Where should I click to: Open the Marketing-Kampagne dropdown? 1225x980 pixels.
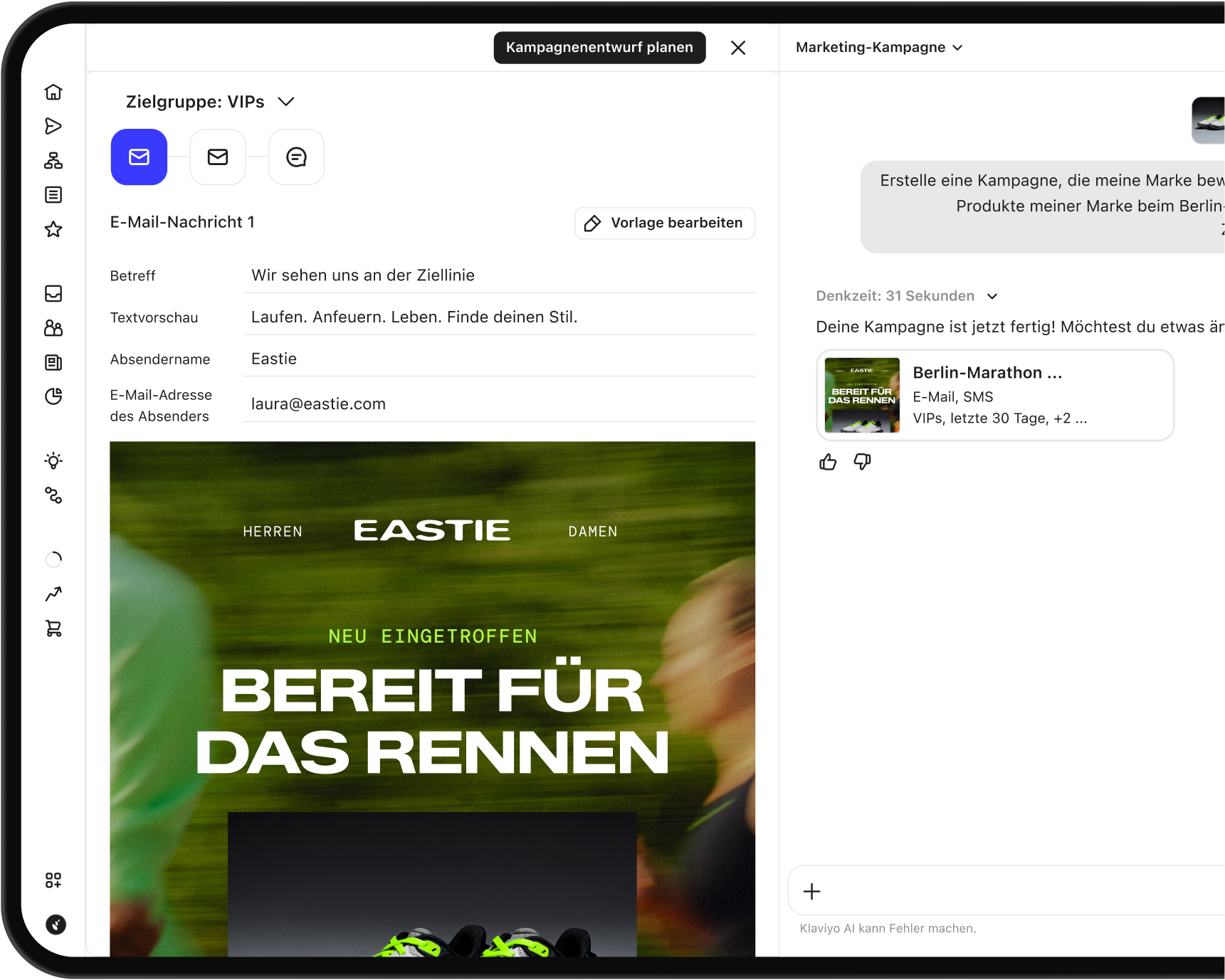tap(879, 48)
